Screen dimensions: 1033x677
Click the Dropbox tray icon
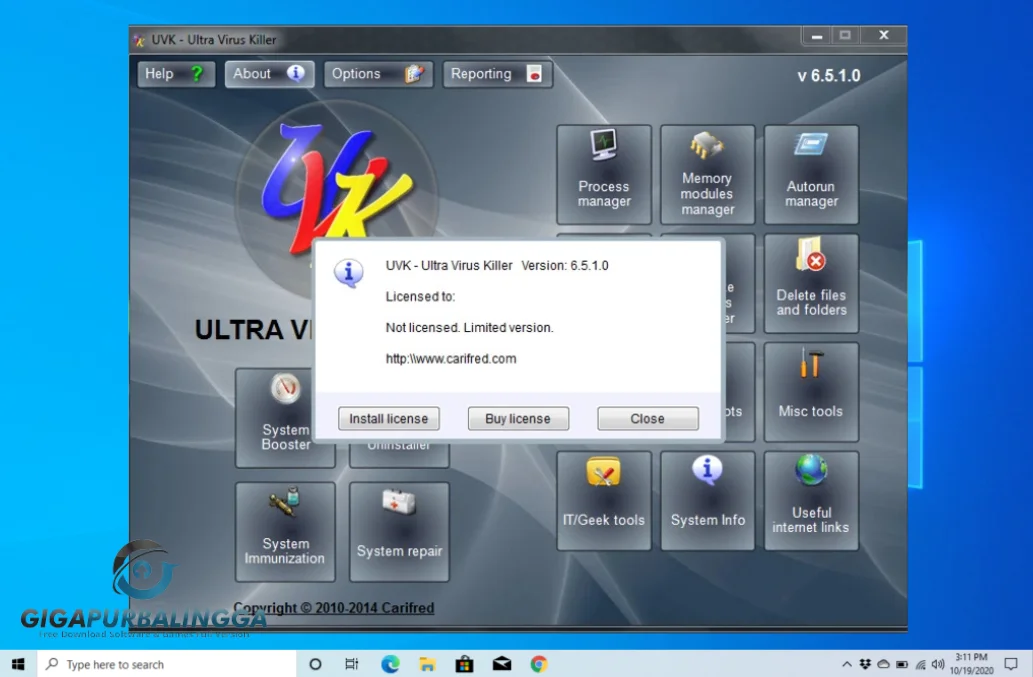[865, 664]
